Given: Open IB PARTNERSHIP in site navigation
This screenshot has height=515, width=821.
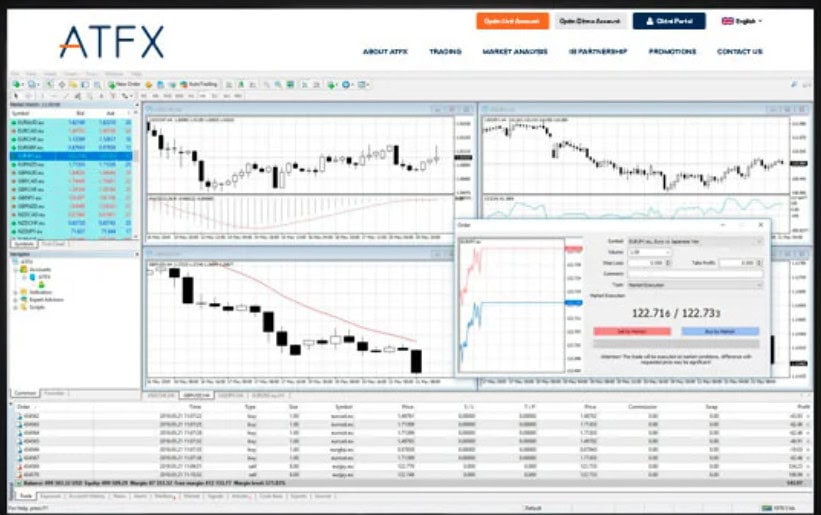Looking at the screenshot, I should (x=598, y=51).
